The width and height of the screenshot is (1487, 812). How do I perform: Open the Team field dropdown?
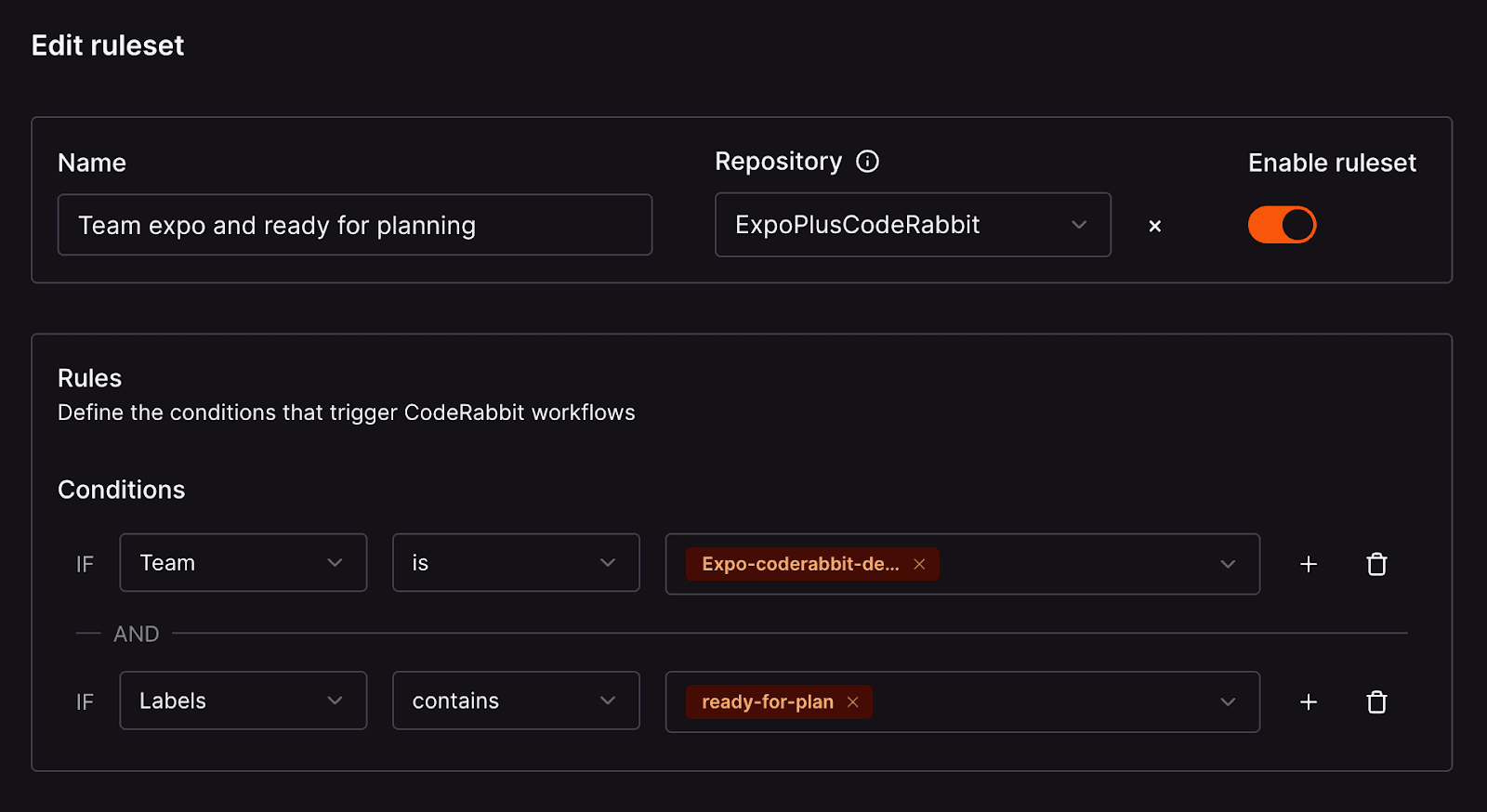point(243,563)
